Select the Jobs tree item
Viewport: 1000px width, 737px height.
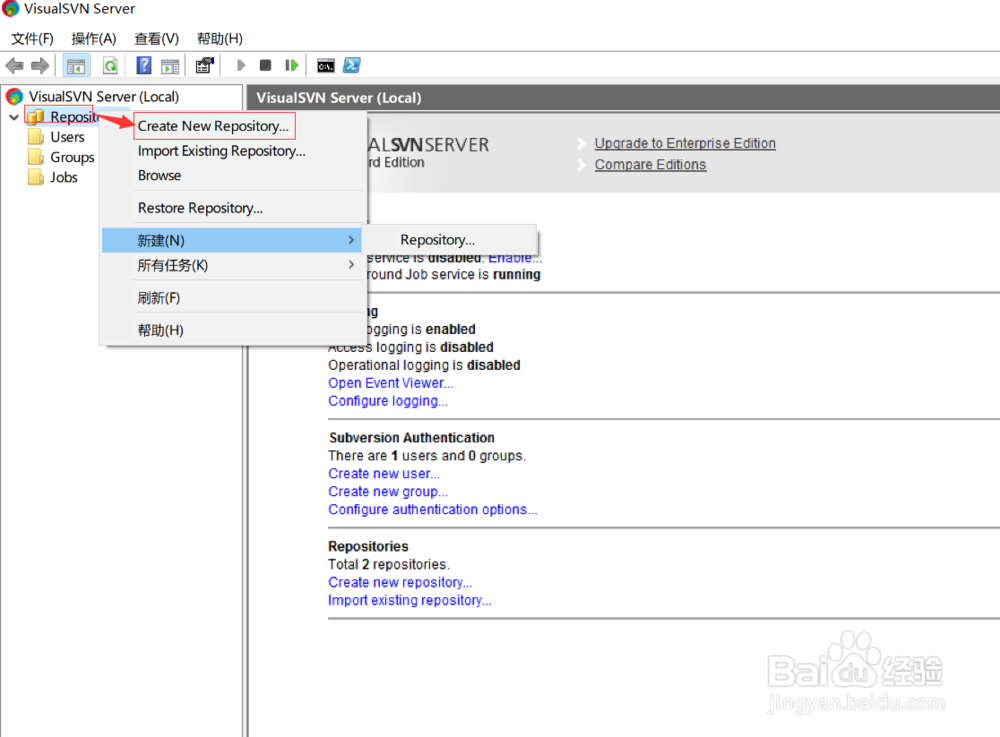pyautogui.click(x=64, y=177)
